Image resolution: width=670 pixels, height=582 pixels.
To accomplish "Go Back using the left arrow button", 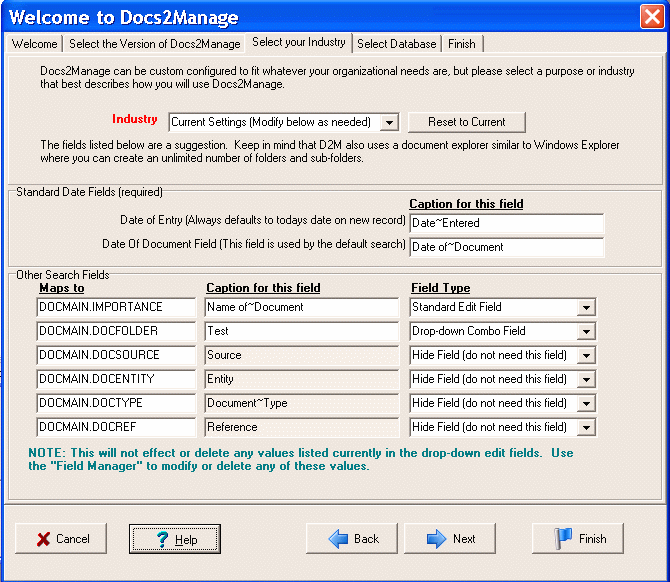I will pyautogui.click(x=351, y=539).
